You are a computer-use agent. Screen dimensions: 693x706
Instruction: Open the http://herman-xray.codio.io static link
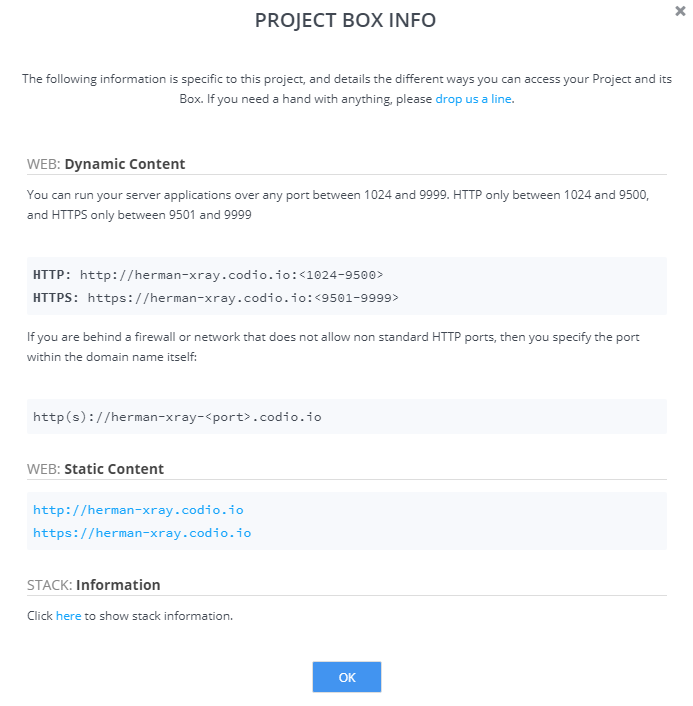click(x=138, y=510)
